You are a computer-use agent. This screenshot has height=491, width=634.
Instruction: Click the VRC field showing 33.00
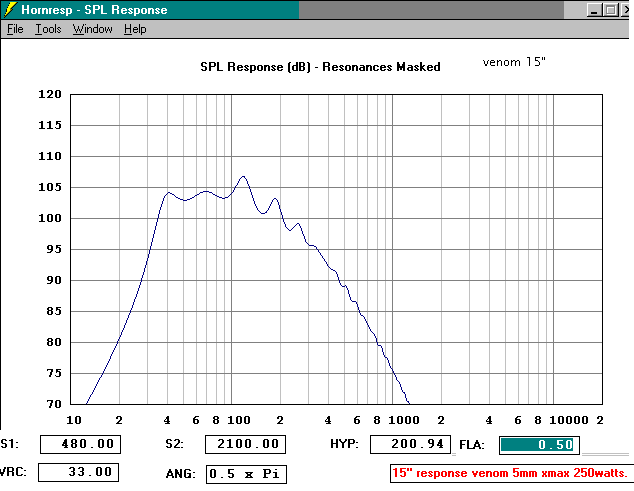click(x=78, y=472)
